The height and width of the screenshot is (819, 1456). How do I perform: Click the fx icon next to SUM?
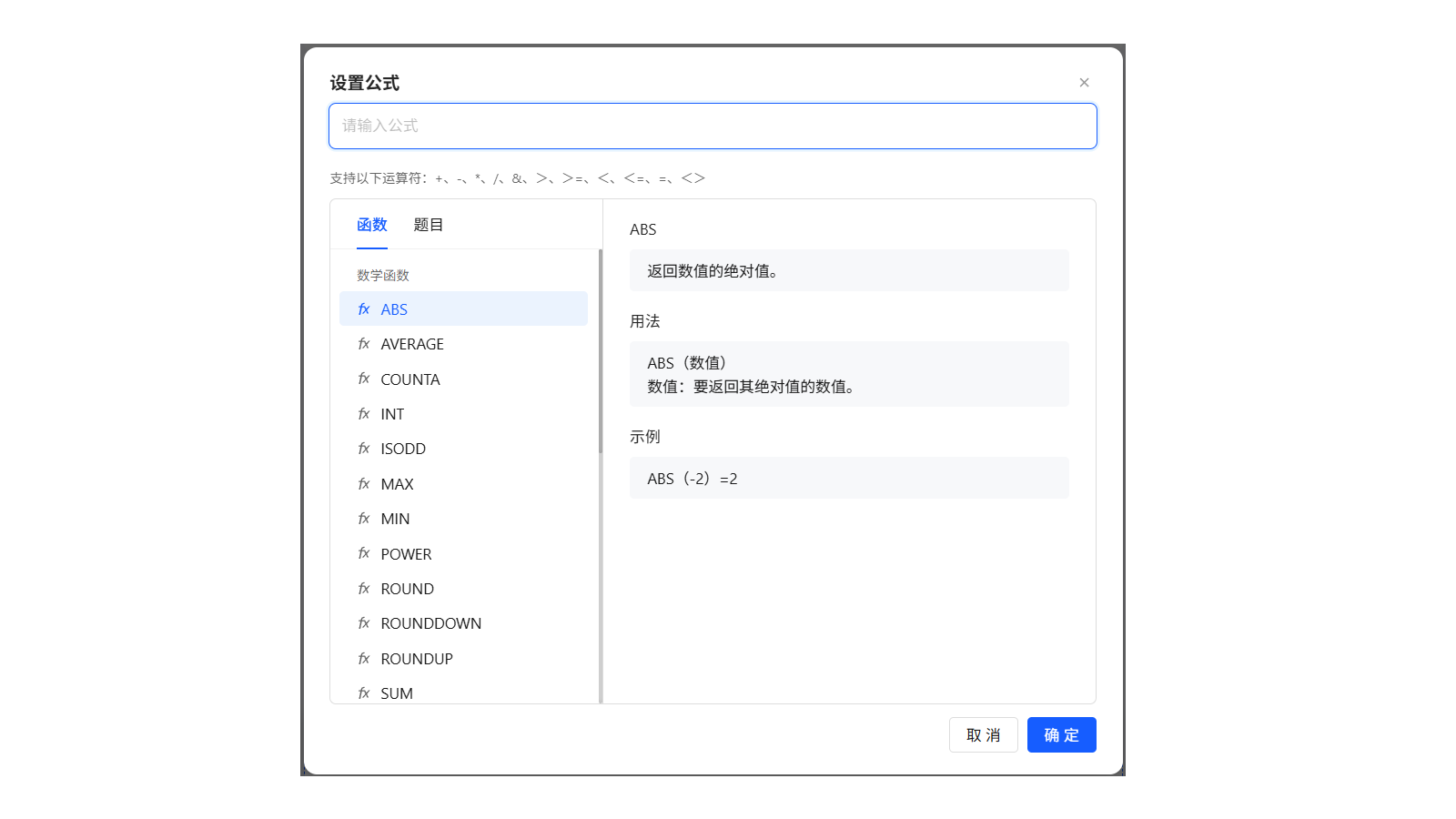pyautogui.click(x=364, y=693)
